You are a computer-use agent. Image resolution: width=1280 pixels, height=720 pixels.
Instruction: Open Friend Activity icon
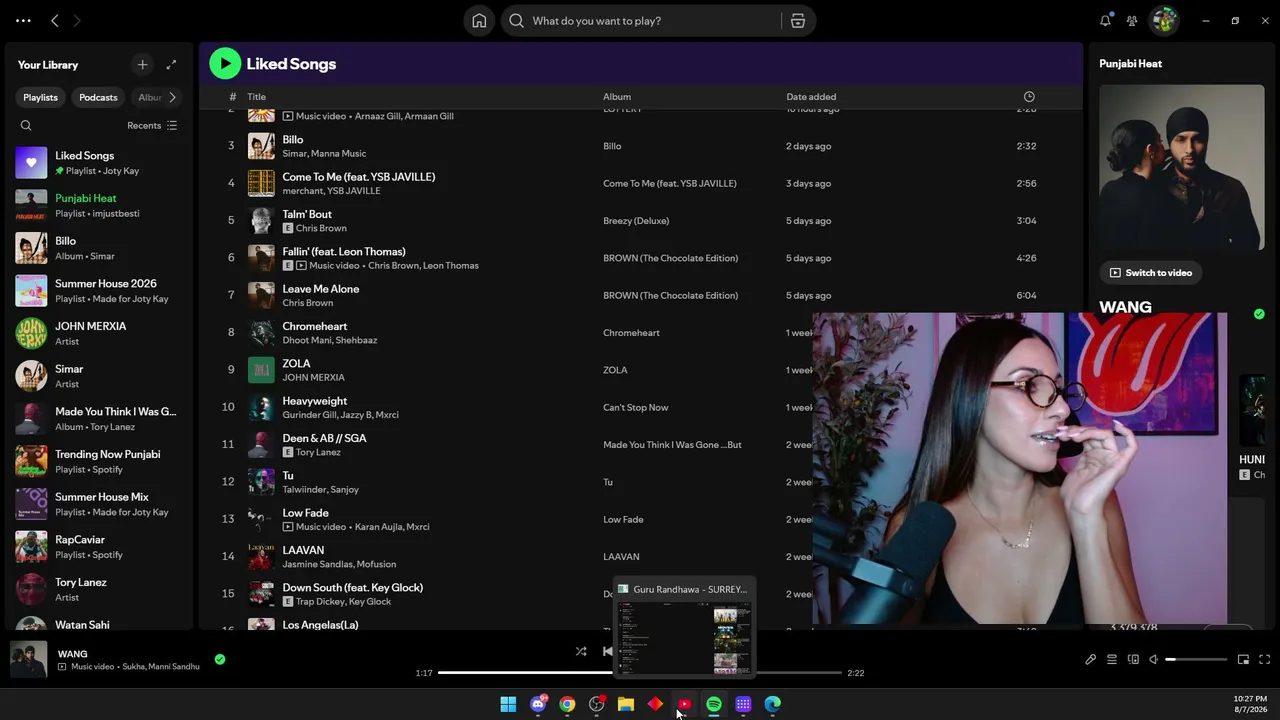coord(1132,21)
